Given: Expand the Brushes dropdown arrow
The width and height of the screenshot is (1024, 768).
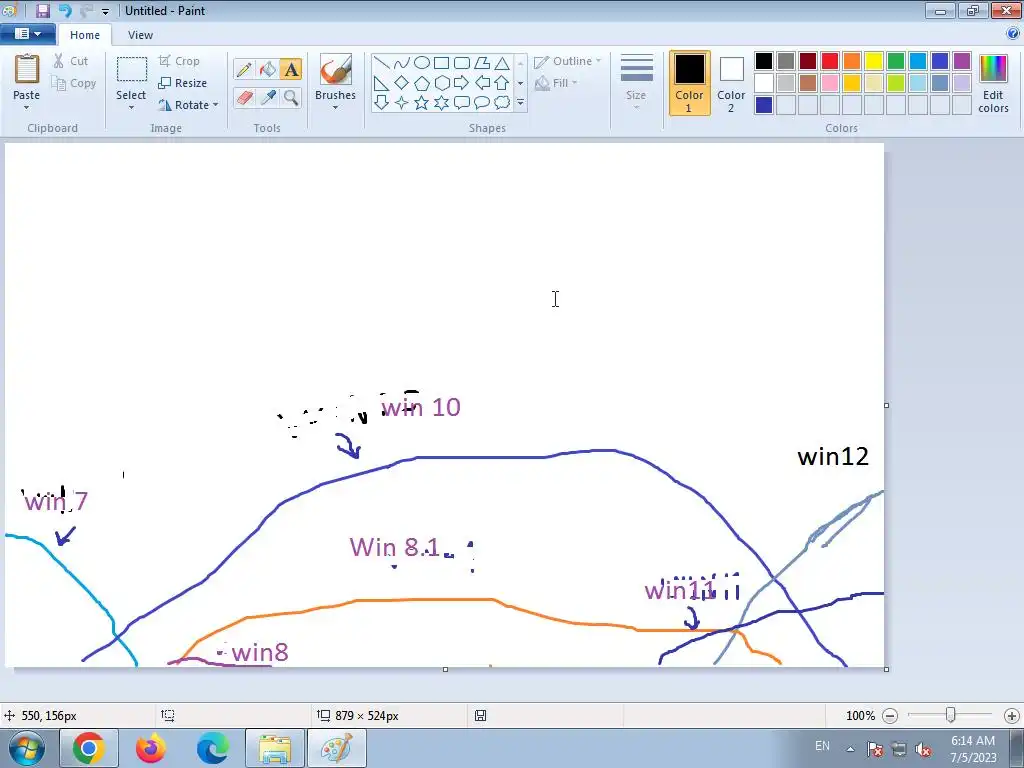Looking at the screenshot, I should point(335,108).
